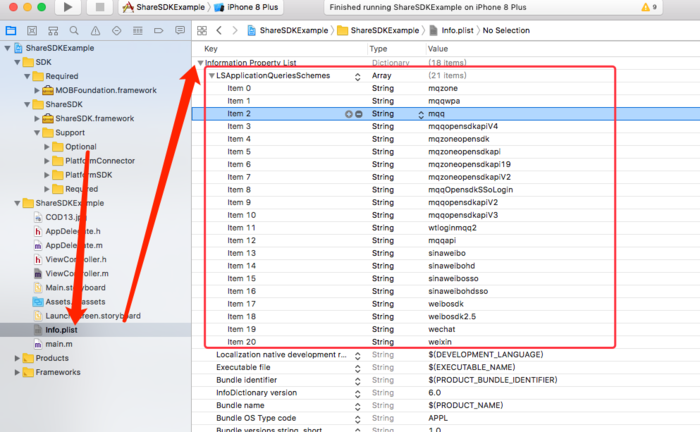The width and height of the screenshot is (700, 432).
Task: Click the Type column header
Action: coord(378,49)
